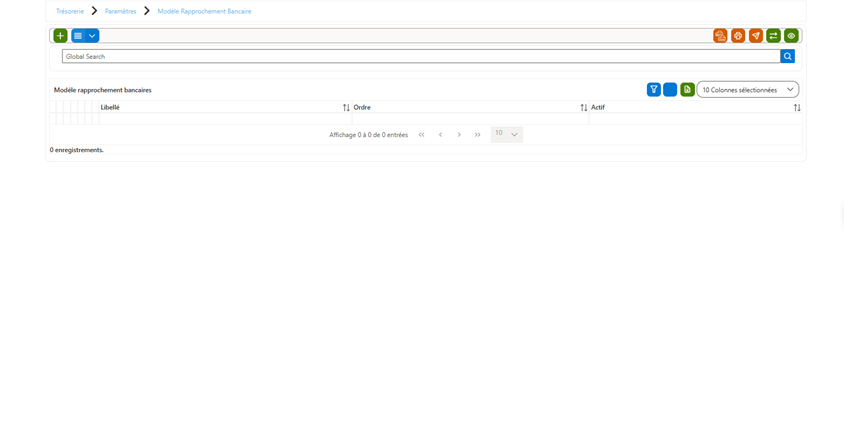Viewport: 844px width, 436px height.
Task: Open the list view dropdown arrow
Action: pos(92,36)
